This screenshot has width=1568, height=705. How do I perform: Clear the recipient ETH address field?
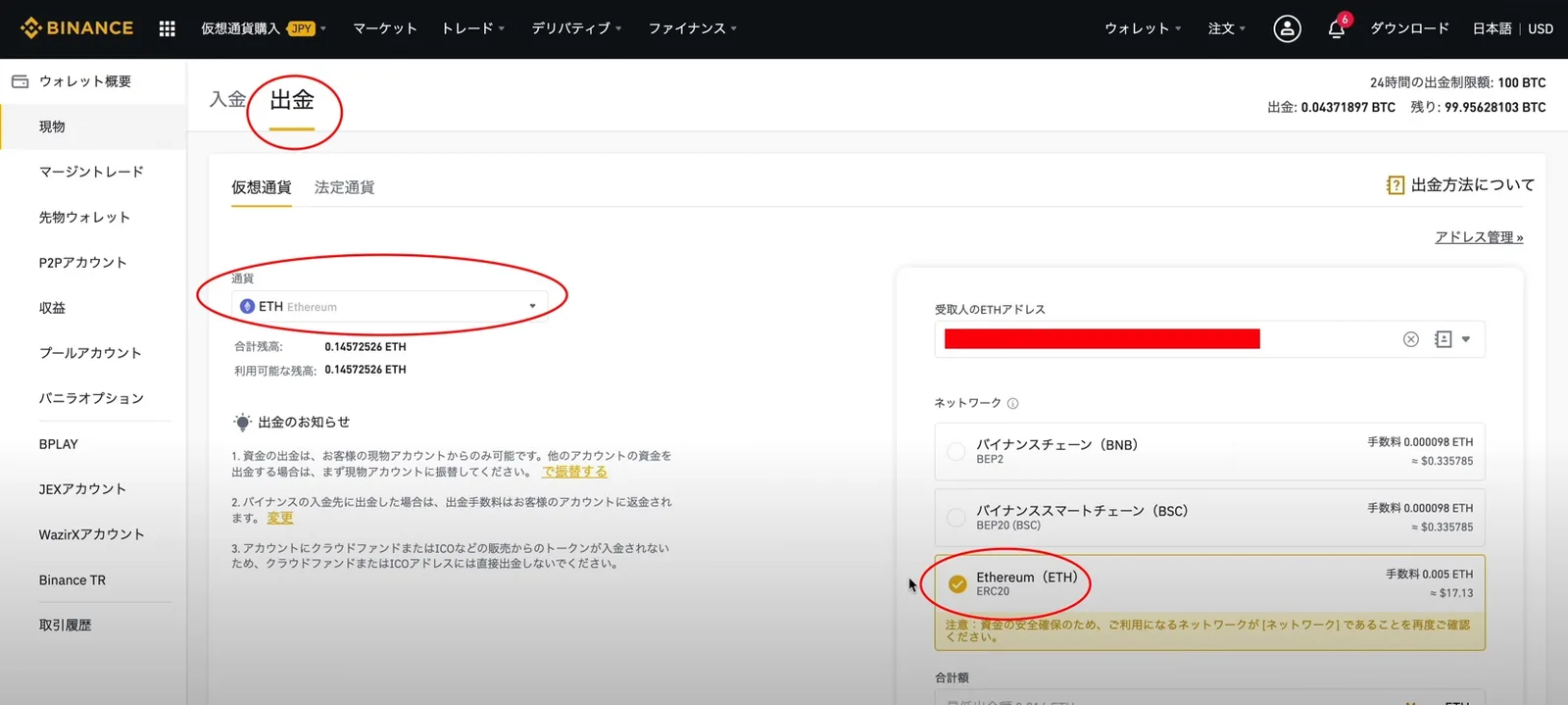click(1410, 339)
